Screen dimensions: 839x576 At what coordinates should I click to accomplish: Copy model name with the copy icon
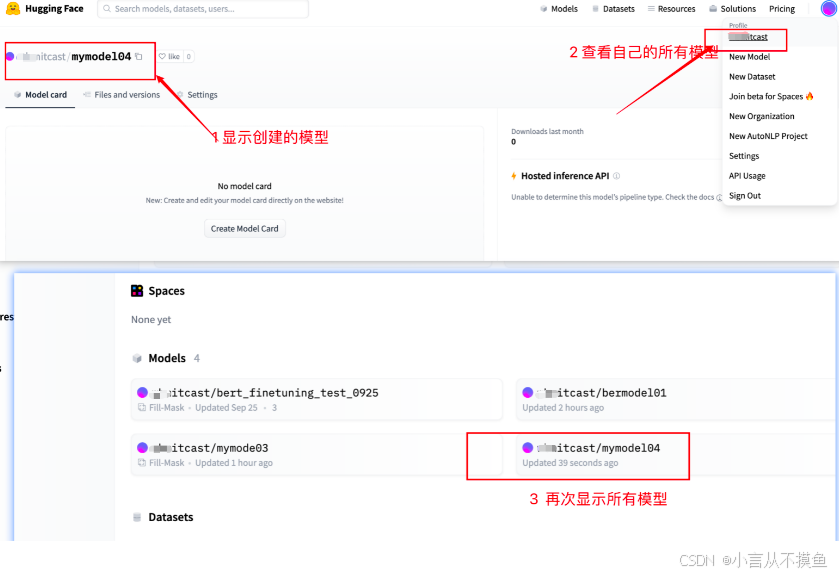click(x=139, y=57)
